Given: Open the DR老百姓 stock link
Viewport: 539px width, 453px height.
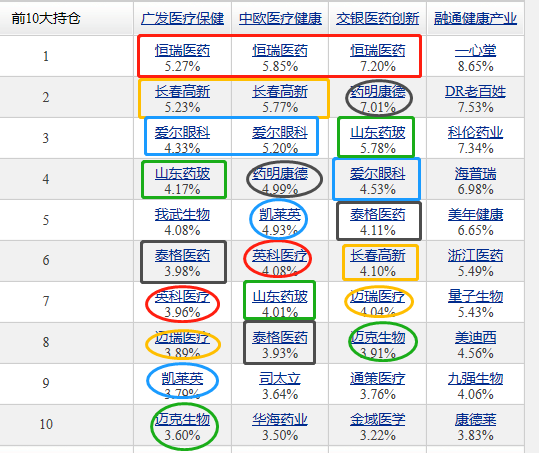Looking at the screenshot, I should click(475, 92).
